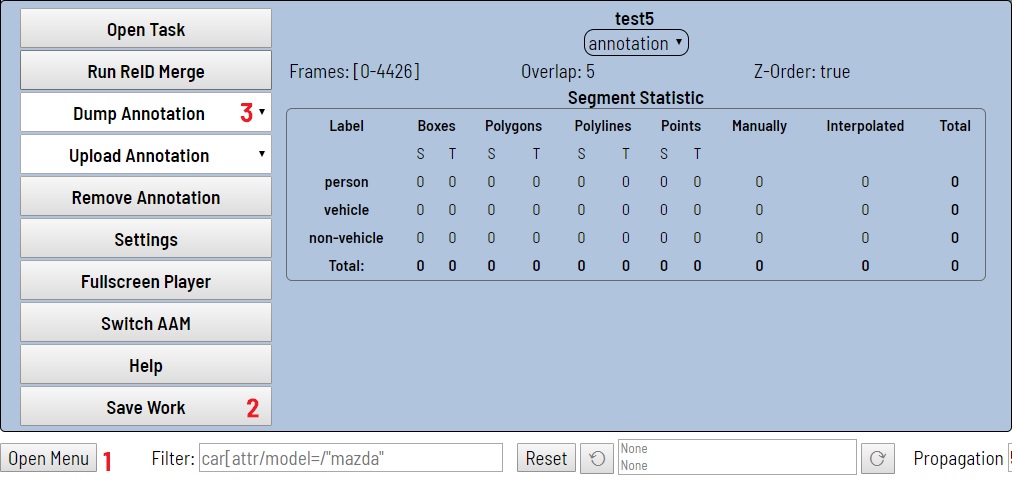
Task: Click the undo/redo history text box
Action: tap(736, 457)
